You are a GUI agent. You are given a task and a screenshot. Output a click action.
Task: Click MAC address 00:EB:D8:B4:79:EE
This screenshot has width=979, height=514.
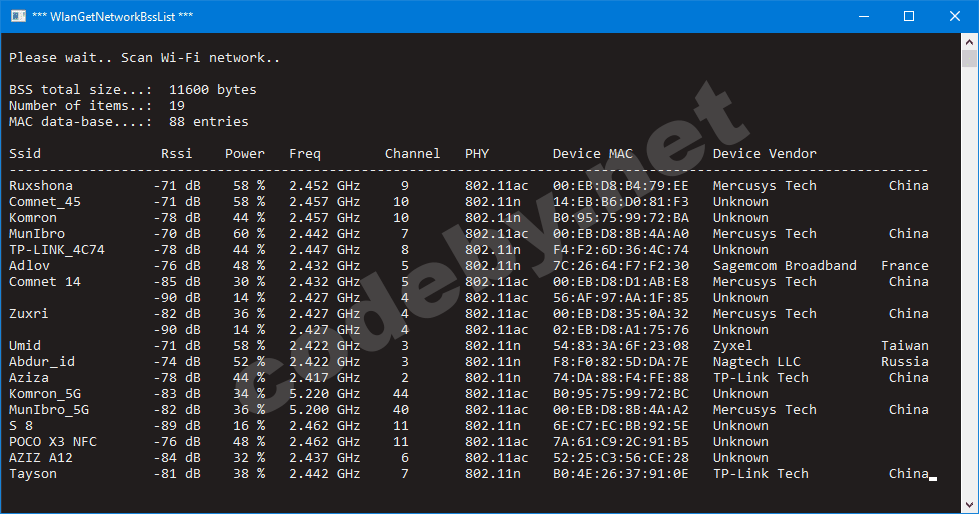tap(621, 185)
